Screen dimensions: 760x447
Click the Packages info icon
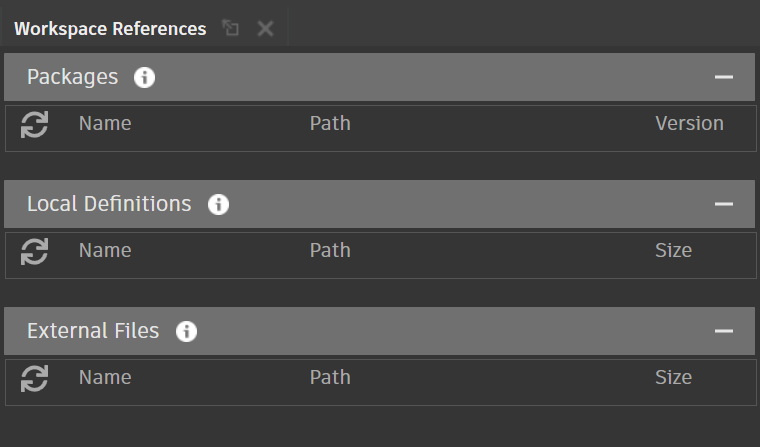click(x=145, y=77)
